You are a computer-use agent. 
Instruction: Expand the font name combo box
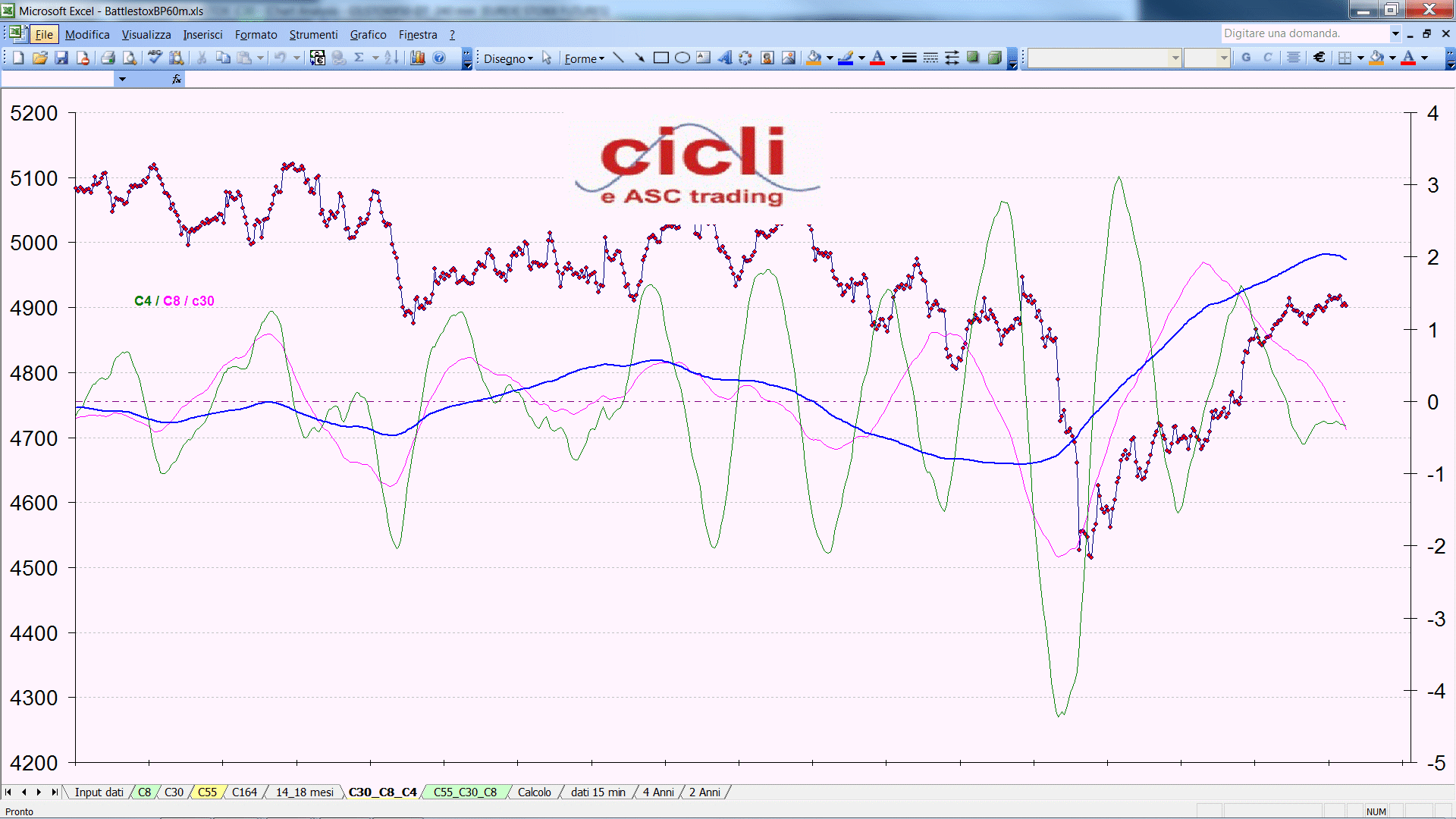click(1175, 58)
